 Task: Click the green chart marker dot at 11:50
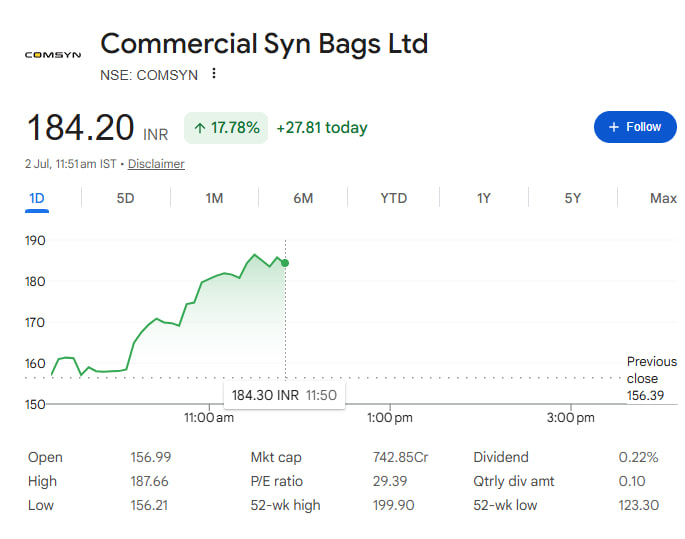pos(285,263)
